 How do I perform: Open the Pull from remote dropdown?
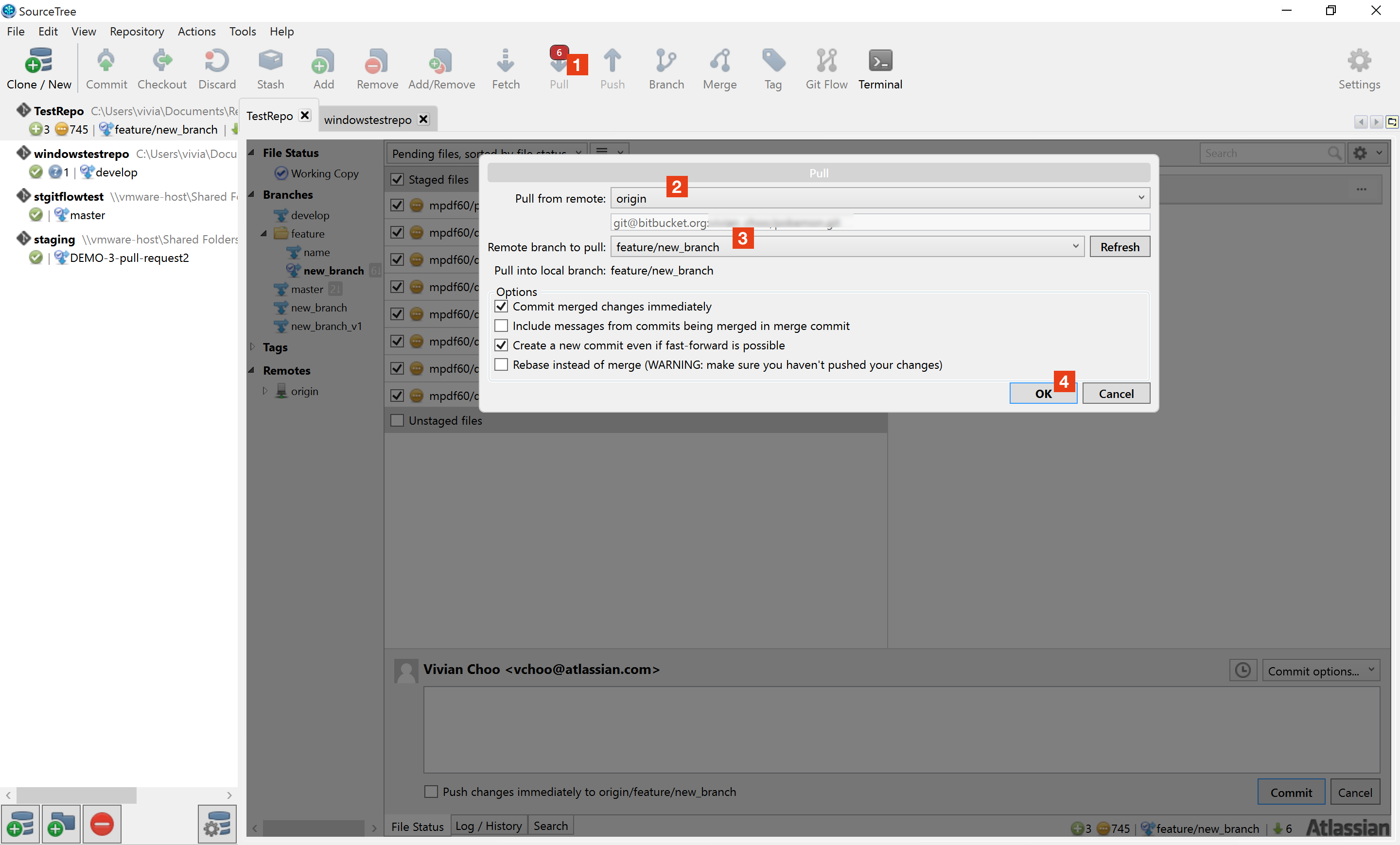(880, 198)
